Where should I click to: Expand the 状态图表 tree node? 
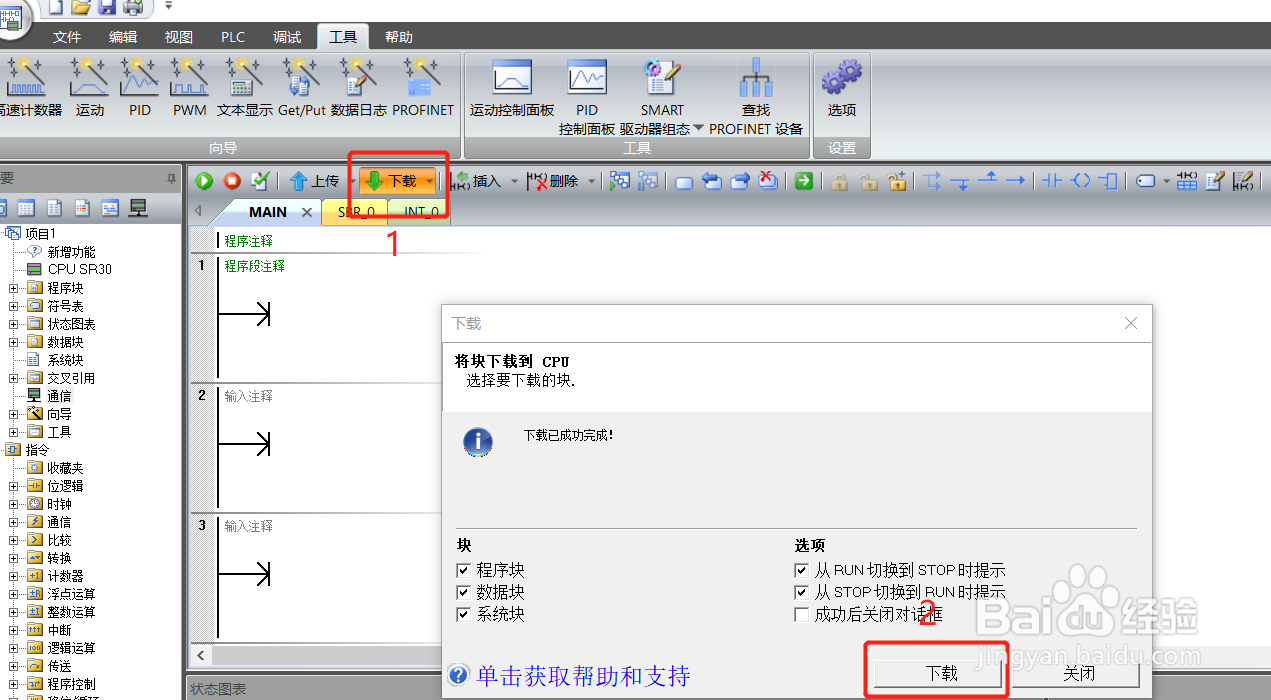(x=14, y=324)
